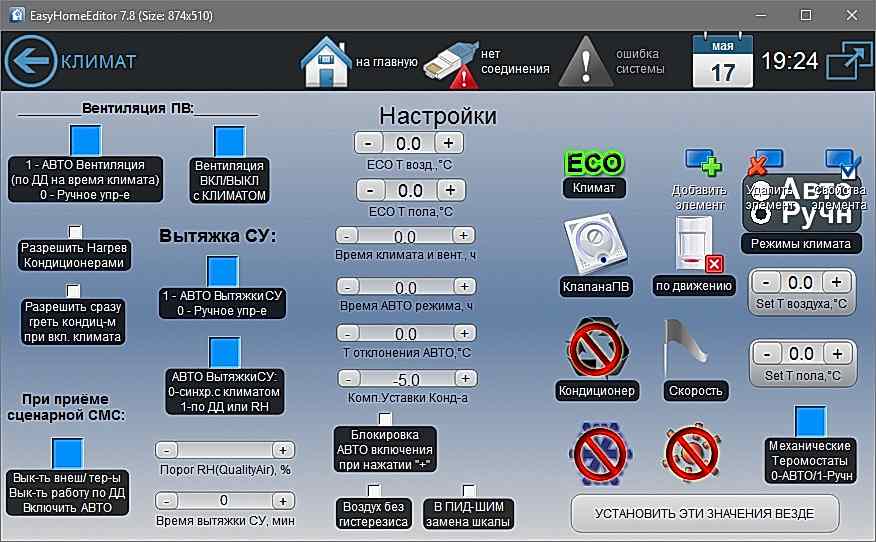The width and height of the screenshot is (876, 542).
Task: Decrease Время климата и вент. value
Action: (347, 236)
